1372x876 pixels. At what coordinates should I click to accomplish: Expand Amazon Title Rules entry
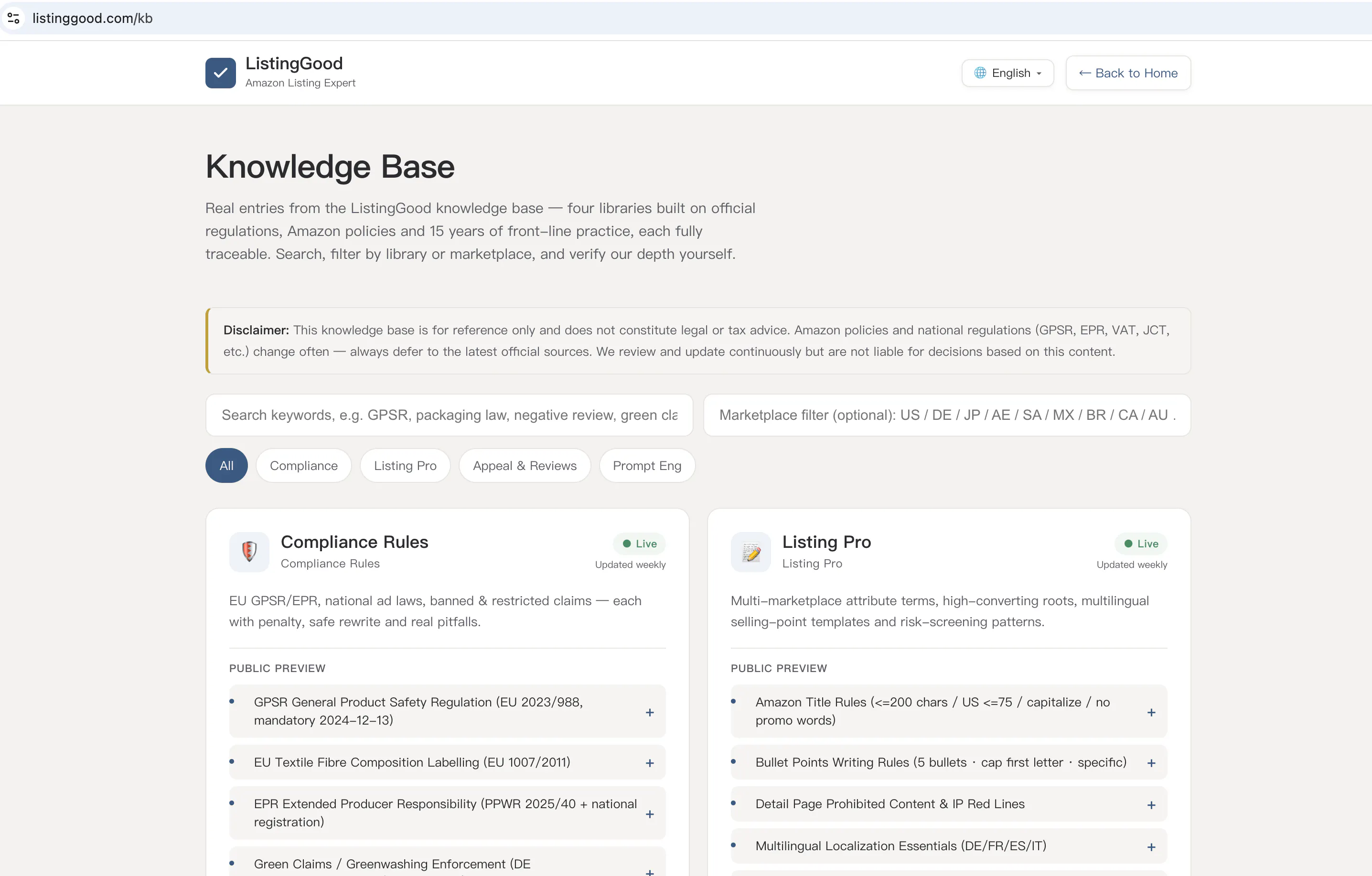(949, 711)
